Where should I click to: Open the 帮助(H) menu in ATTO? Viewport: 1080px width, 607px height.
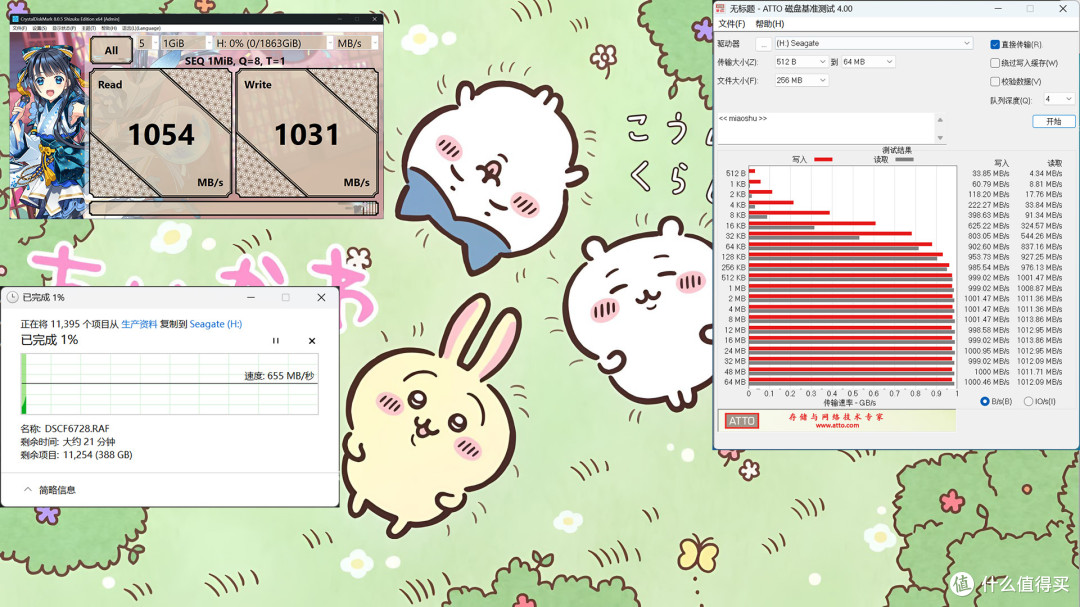coord(769,23)
